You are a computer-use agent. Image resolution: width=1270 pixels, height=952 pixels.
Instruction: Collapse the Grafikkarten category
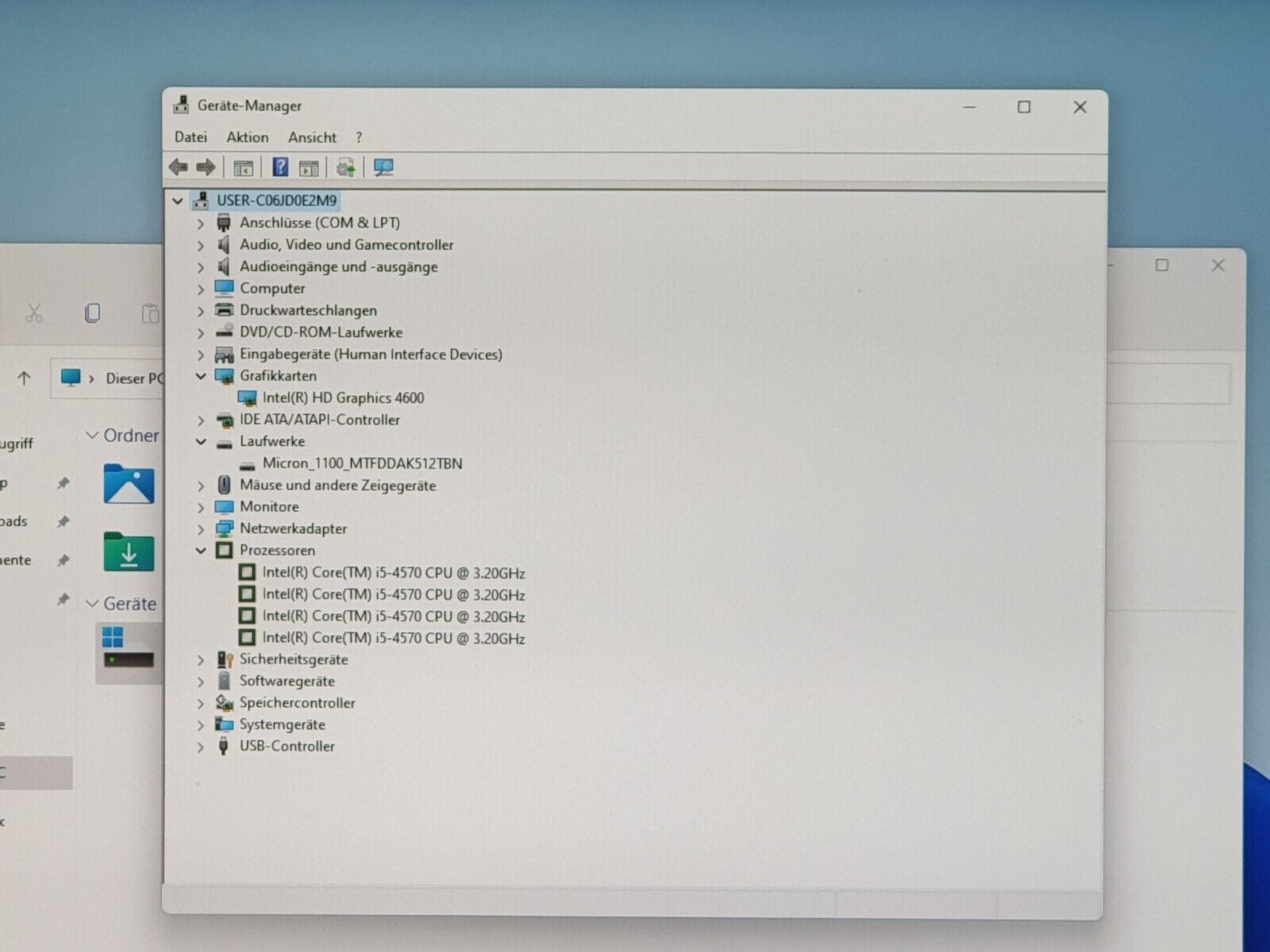pyautogui.click(x=201, y=376)
